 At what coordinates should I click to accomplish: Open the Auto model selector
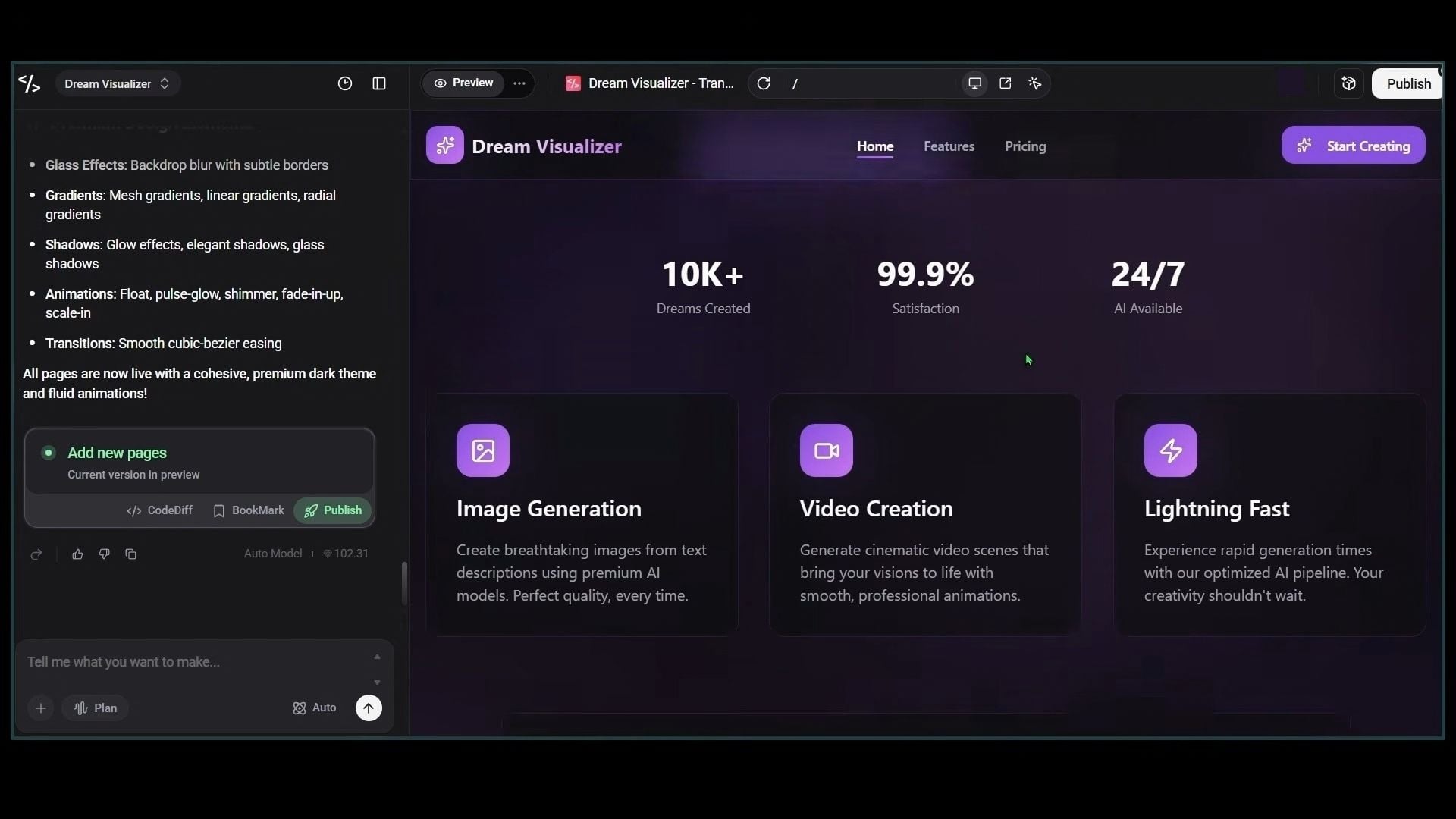pyautogui.click(x=315, y=708)
